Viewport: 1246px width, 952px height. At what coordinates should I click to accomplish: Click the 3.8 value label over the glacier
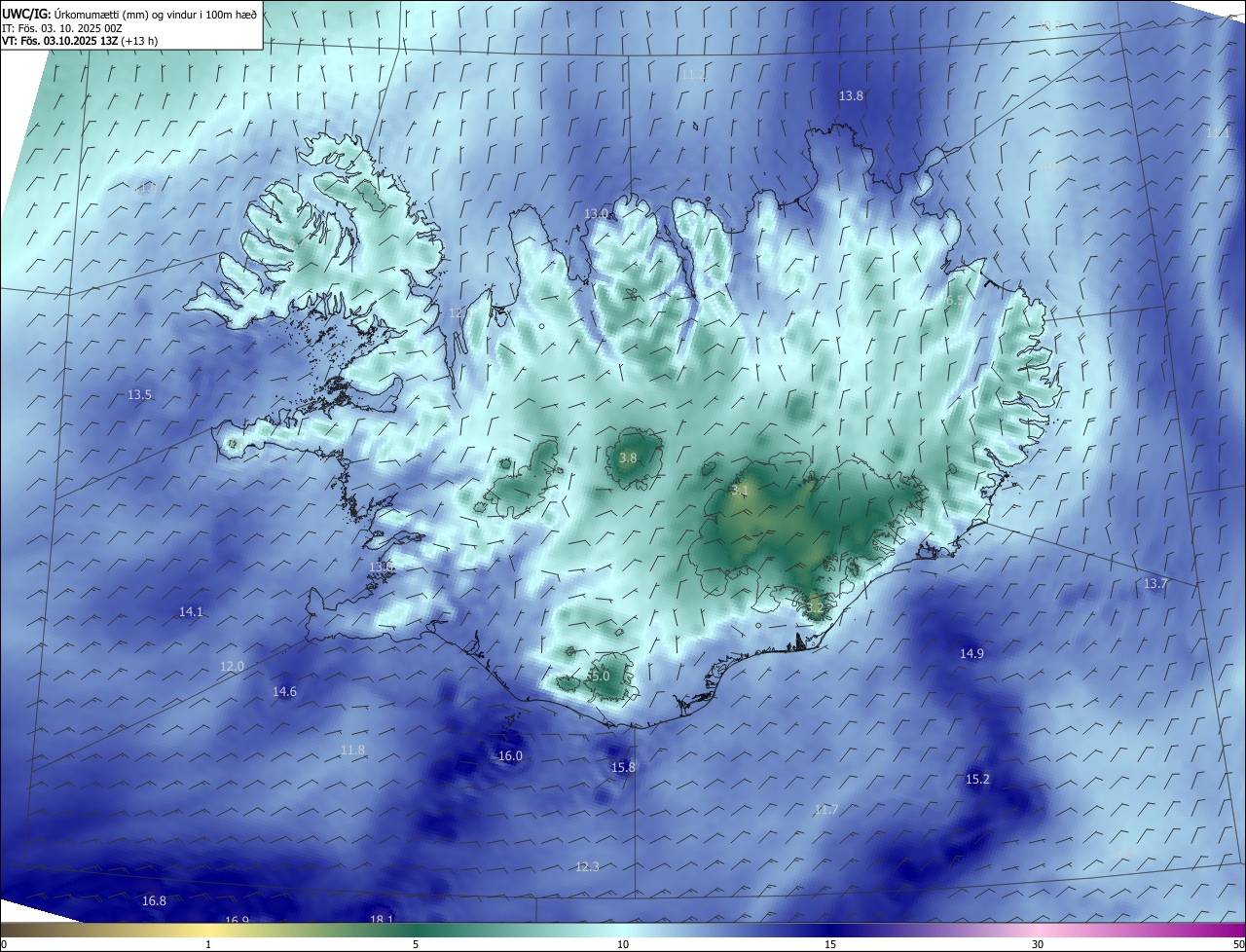point(628,458)
